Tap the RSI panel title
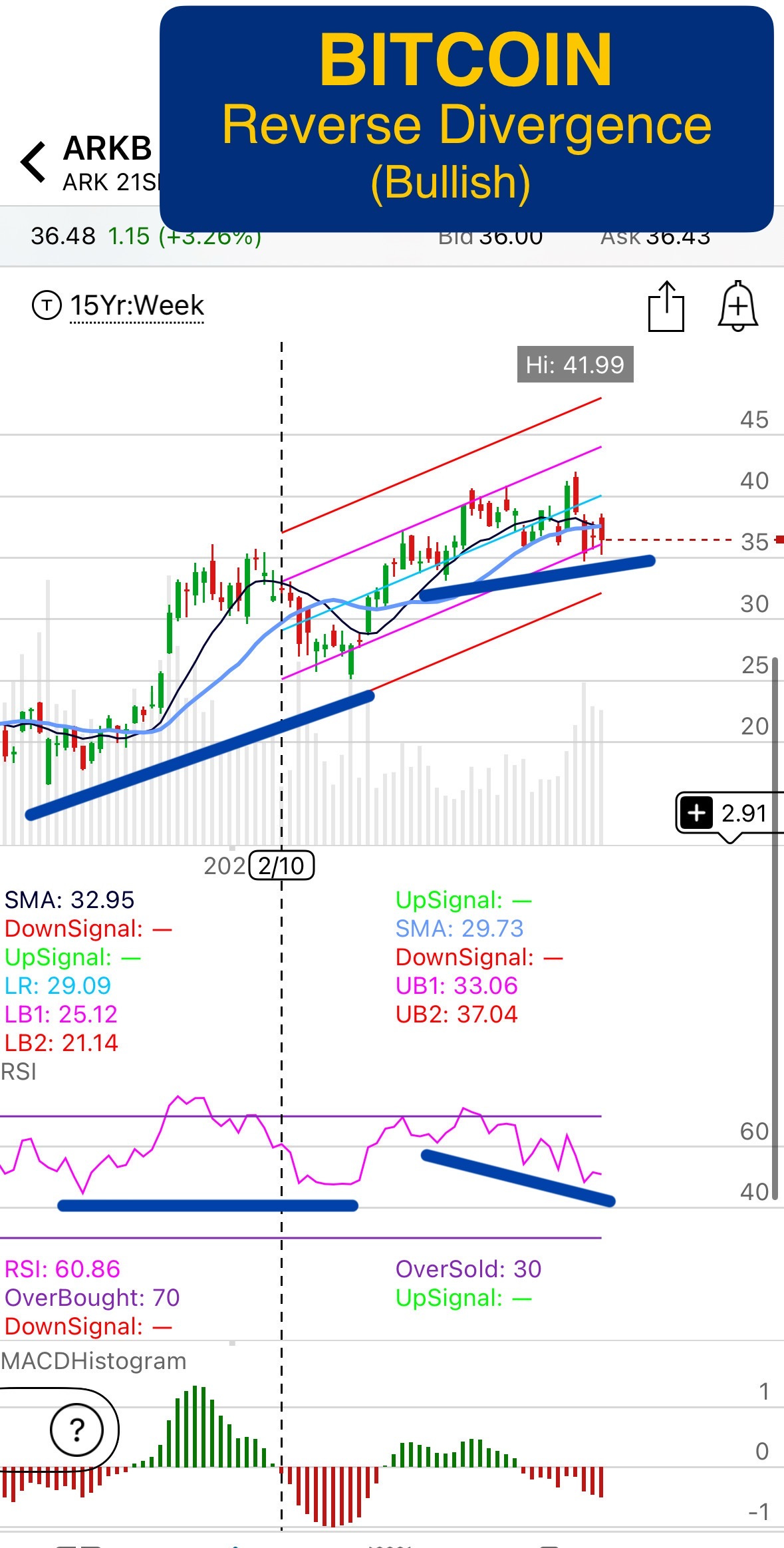 point(19,1072)
